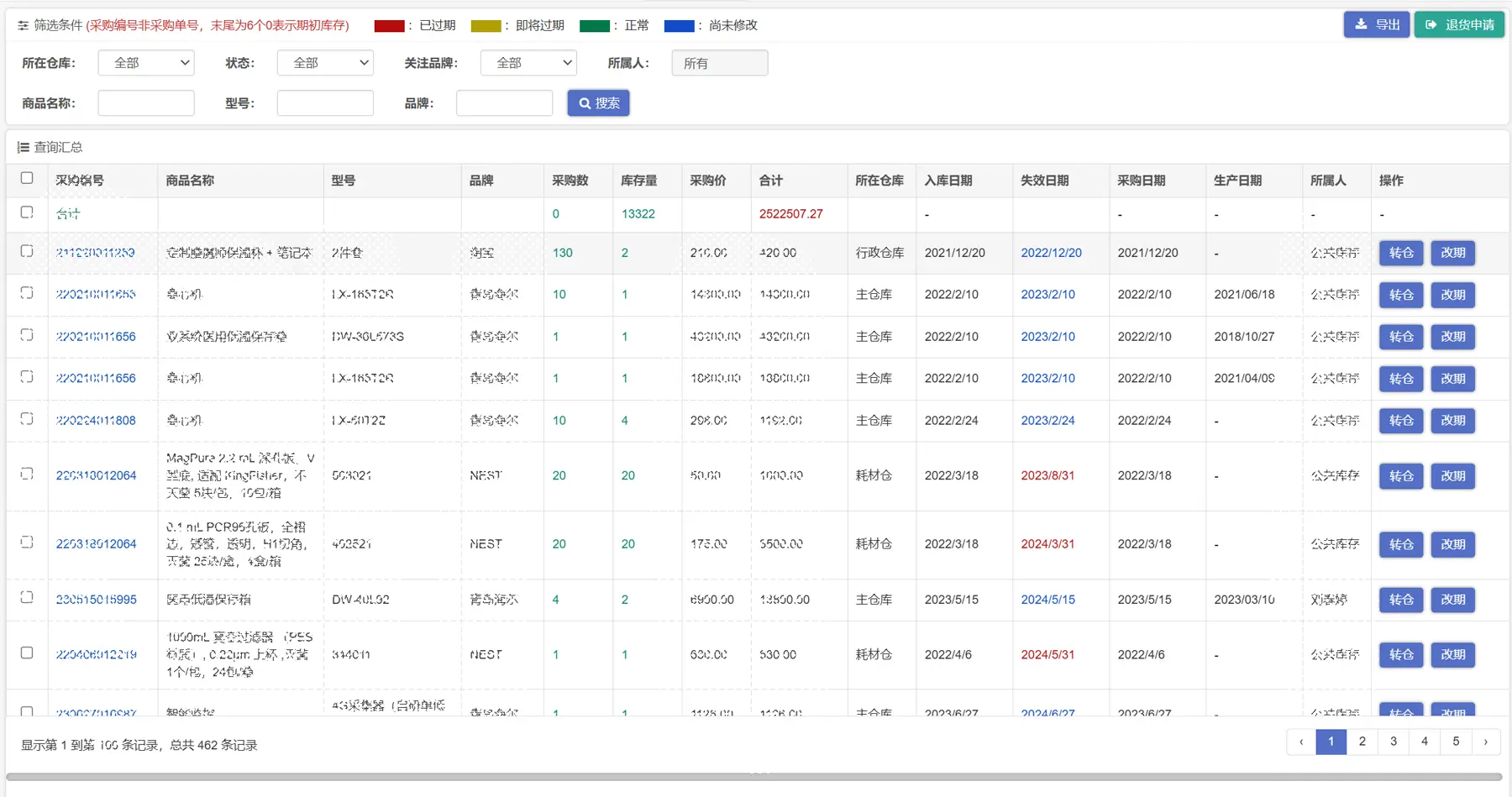Click inside the 商品名称 input field
This screenshot has height=797, width=1512.
pos(145,102)
